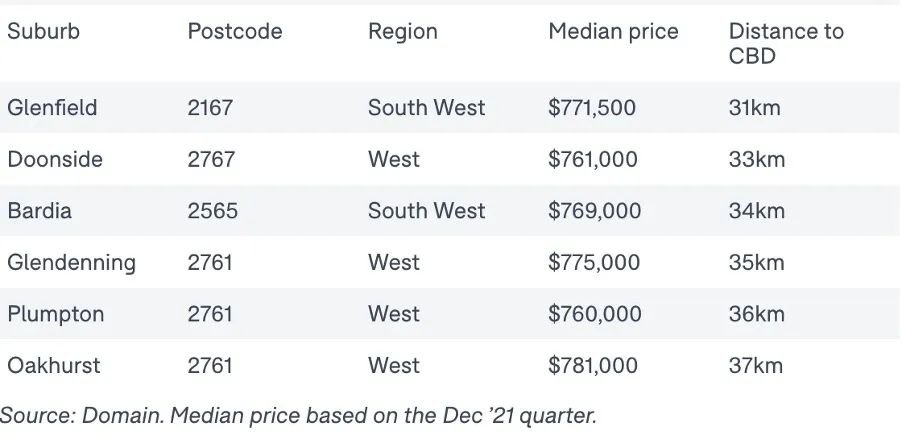Select the Plumpton suburb cell
Screen dimensions: 902x436
(55, 315)
